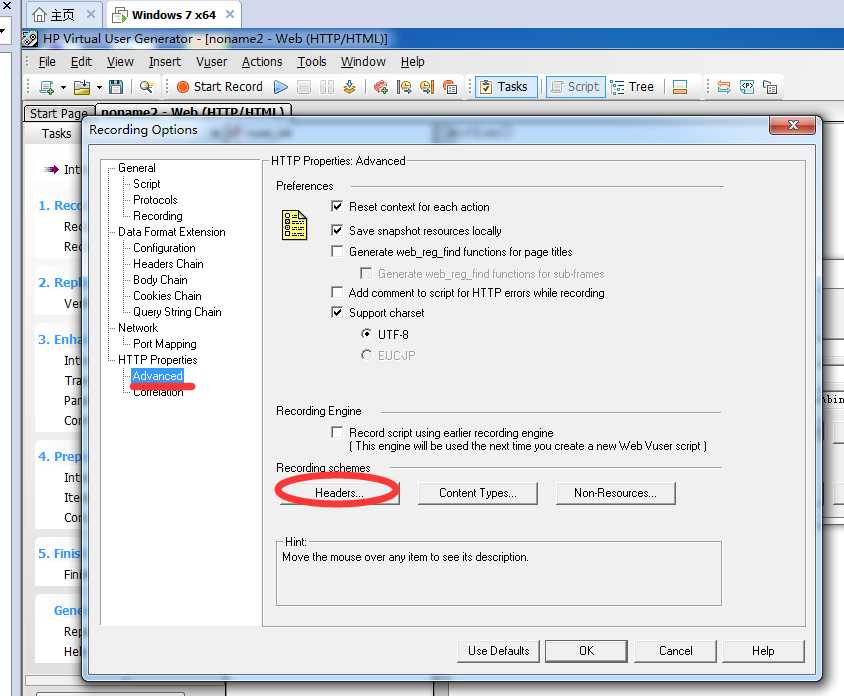This screenshot has width=844, height=696.
Task: Select the Windows 7 x64 VM tab
Action: [174, 15]
